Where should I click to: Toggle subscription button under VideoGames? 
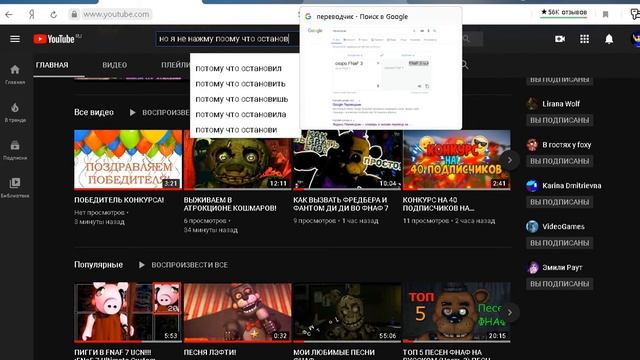560,243
